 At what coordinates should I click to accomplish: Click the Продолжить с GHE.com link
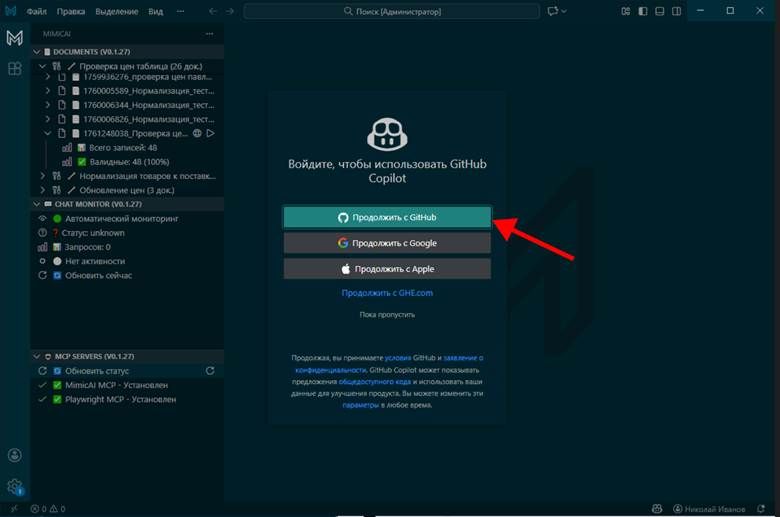click(x=387, y=293)
